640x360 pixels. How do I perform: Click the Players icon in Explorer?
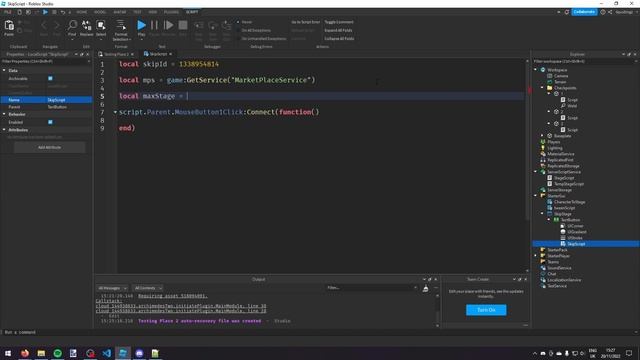point(543,142)
